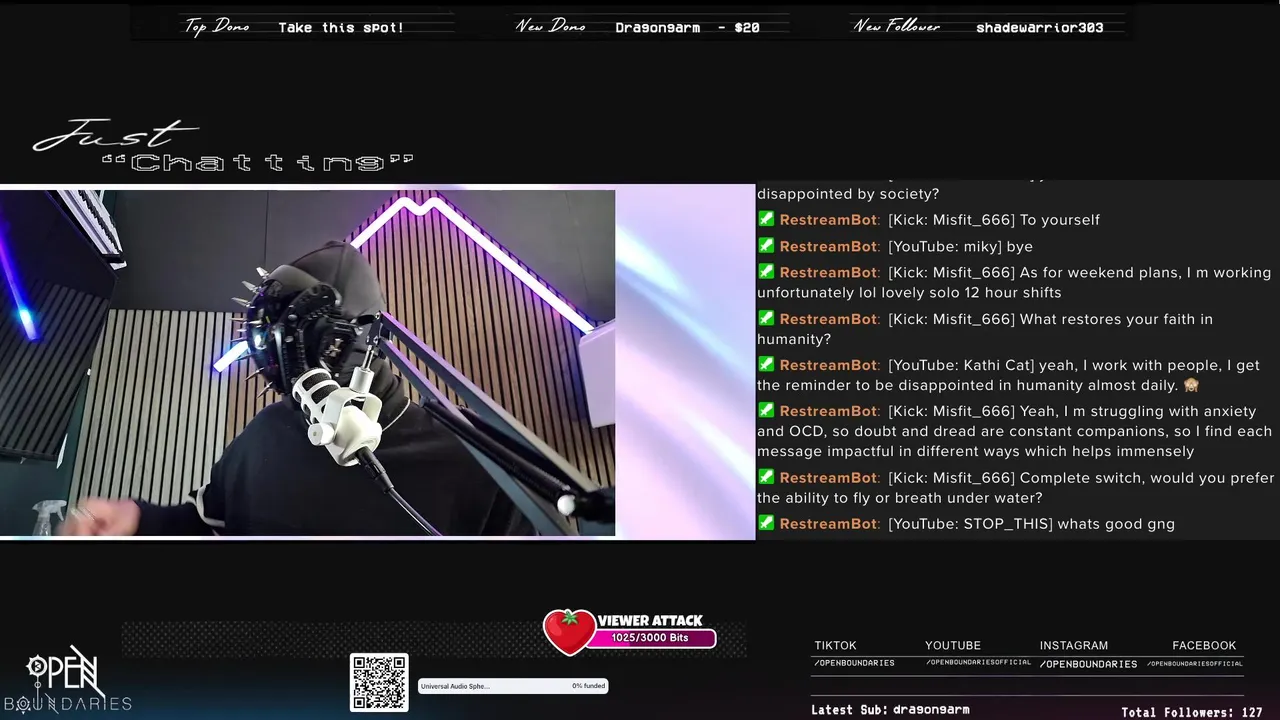This screenshot has width=1280, height=720.
Task: Click the monkey emoji in Kathi Cat's message
Action: (x=1191, y=385)
